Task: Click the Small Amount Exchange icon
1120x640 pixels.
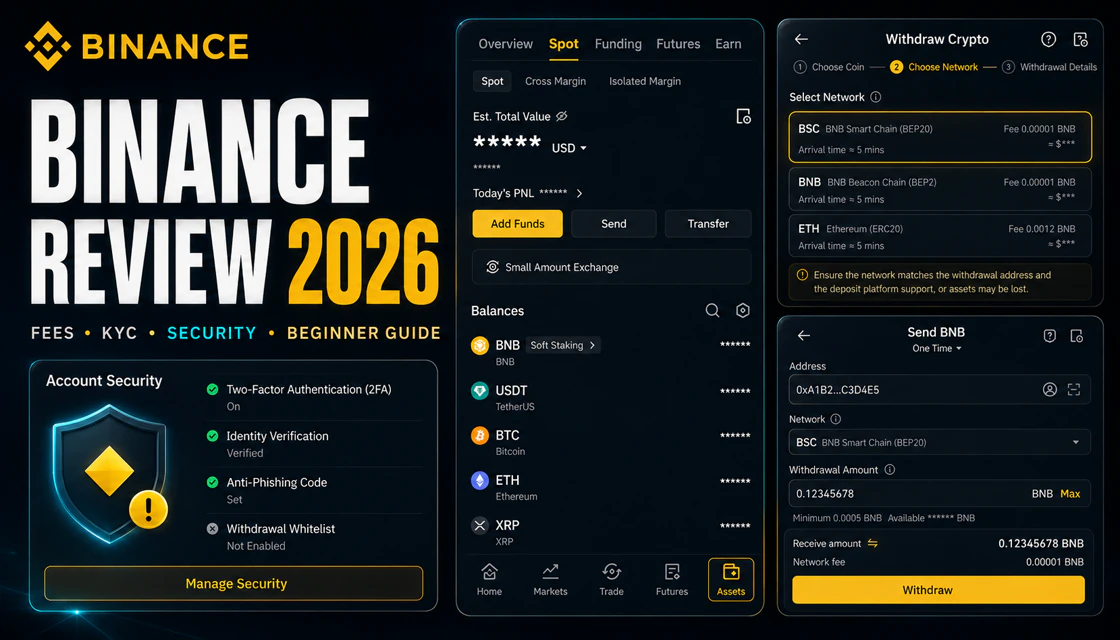Action: pyautogui.click(x=492, y=267)
